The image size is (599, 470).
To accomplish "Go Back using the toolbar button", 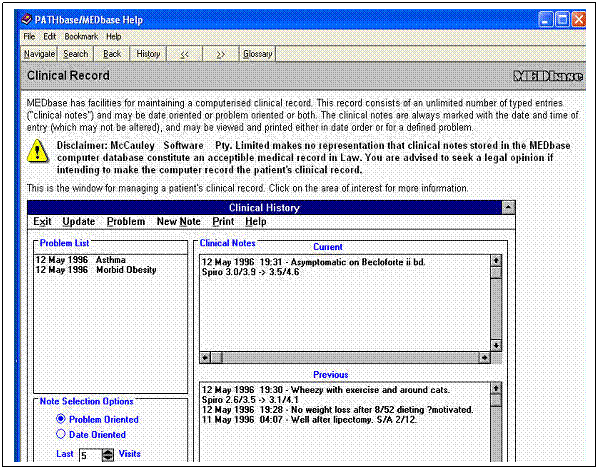I will coord(112,54).
